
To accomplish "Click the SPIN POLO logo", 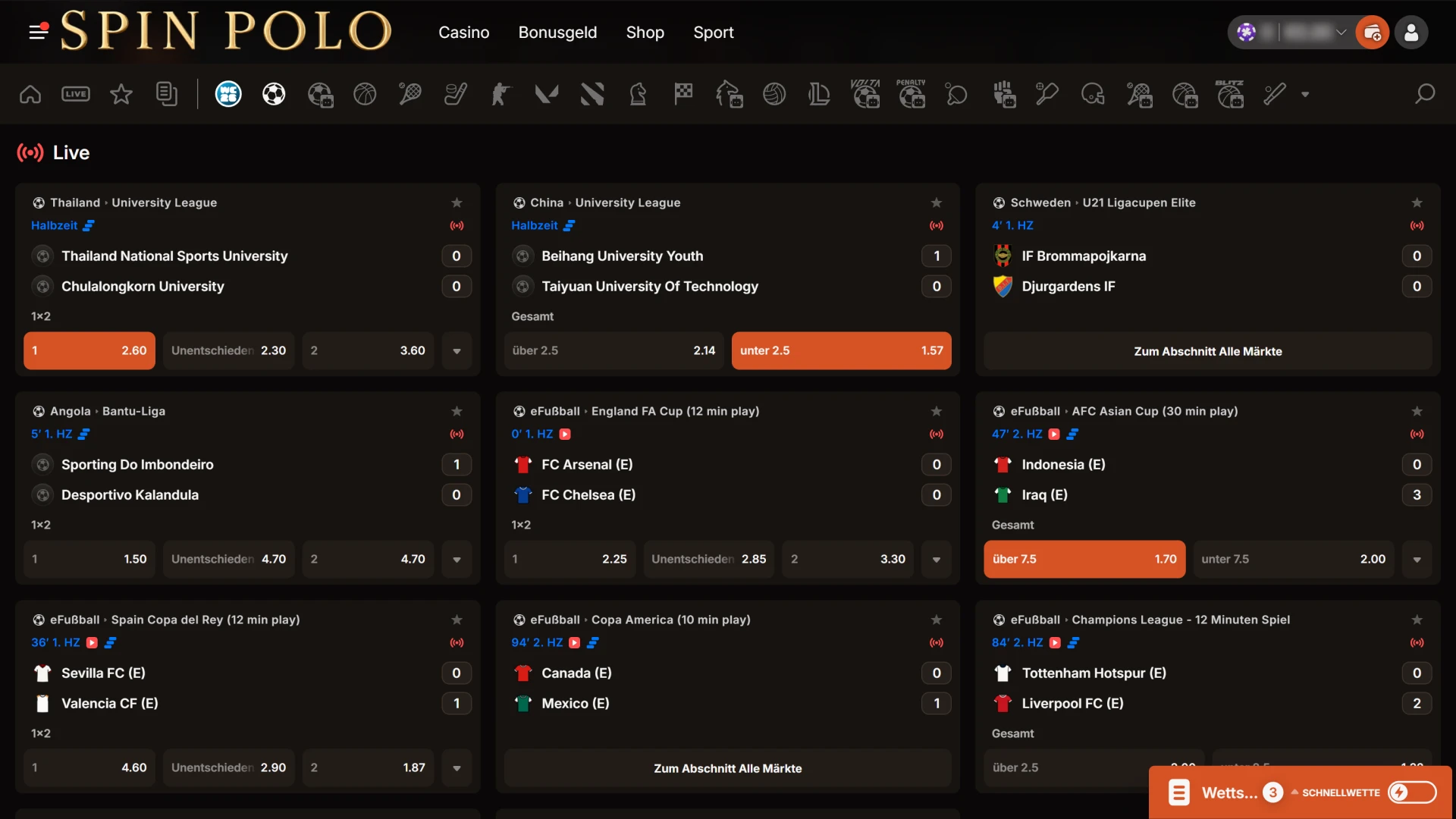I will [225, 31].
